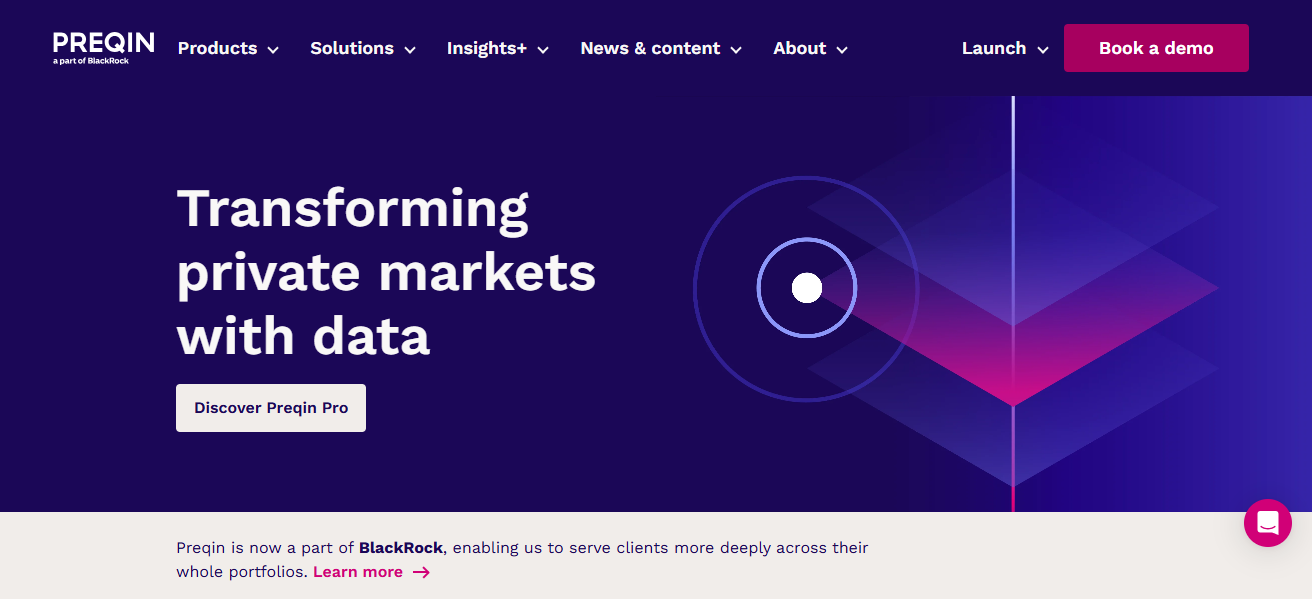1312x599 pixels.
Task: Open the Insights+ menu
Action: [486, 48]
